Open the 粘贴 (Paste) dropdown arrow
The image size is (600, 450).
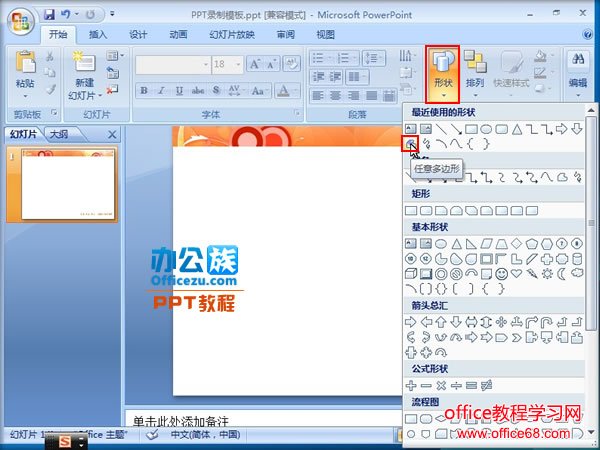pos(25,96)
